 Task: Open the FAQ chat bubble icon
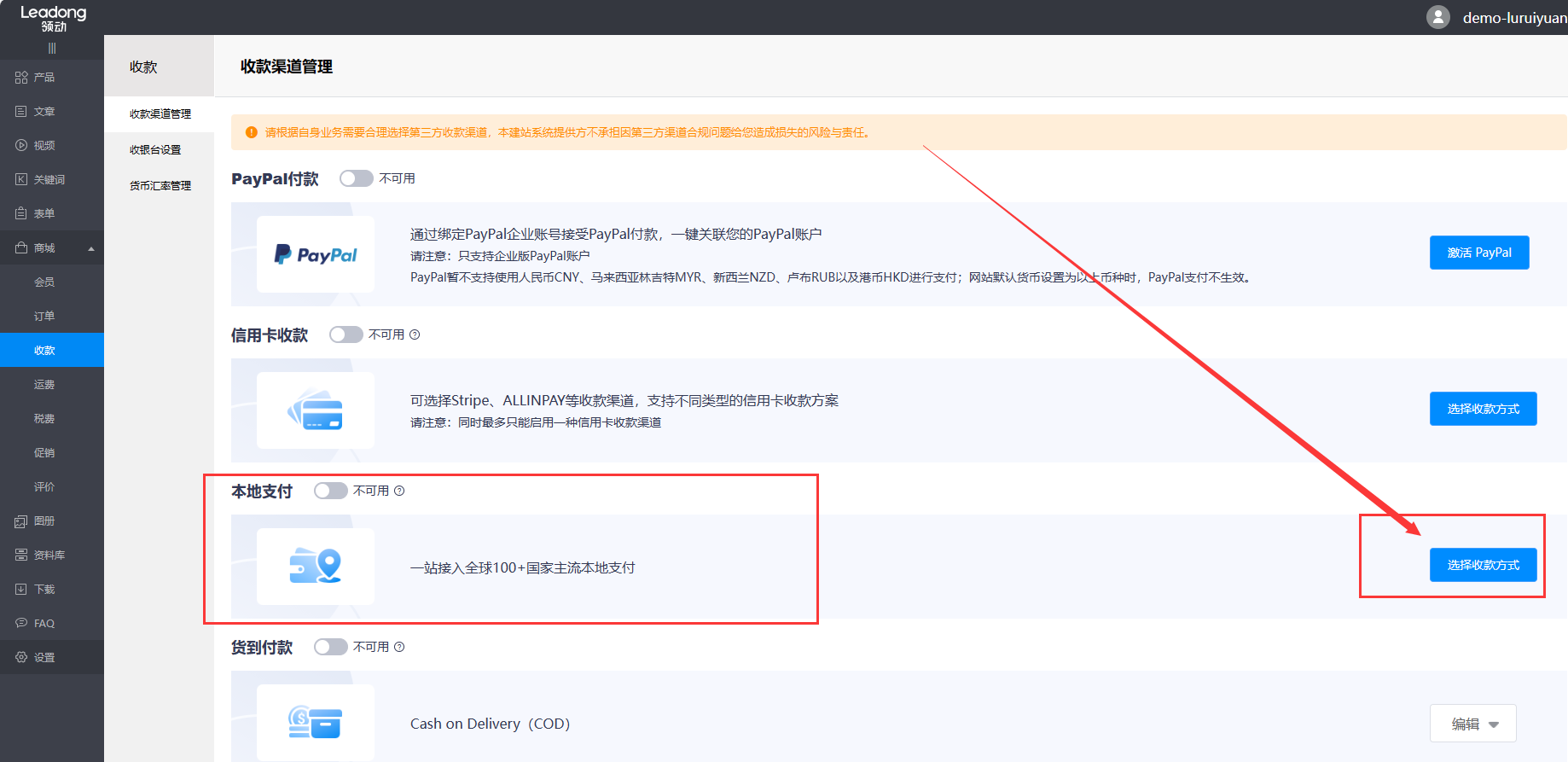pos(21,624)
